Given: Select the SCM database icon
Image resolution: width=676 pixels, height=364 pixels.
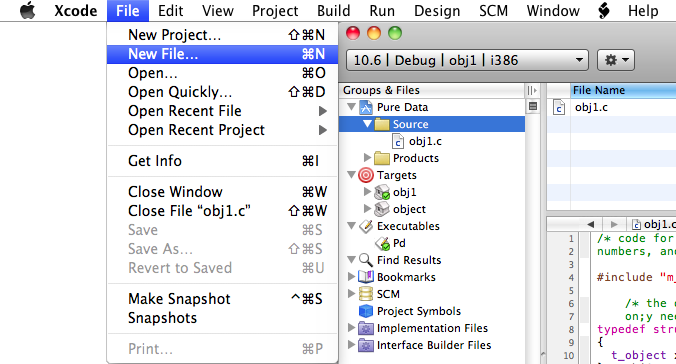Looking at the screenshot, I should (x=366, y=294).
